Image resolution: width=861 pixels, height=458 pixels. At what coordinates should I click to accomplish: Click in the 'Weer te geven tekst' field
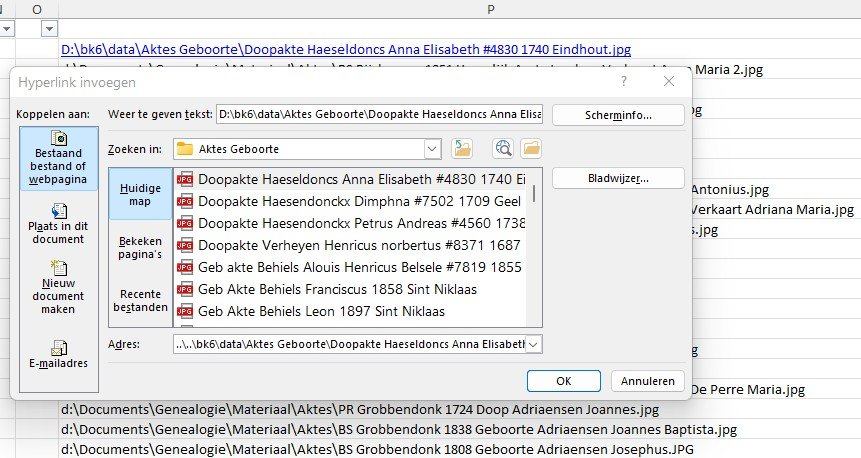(379, 115)
